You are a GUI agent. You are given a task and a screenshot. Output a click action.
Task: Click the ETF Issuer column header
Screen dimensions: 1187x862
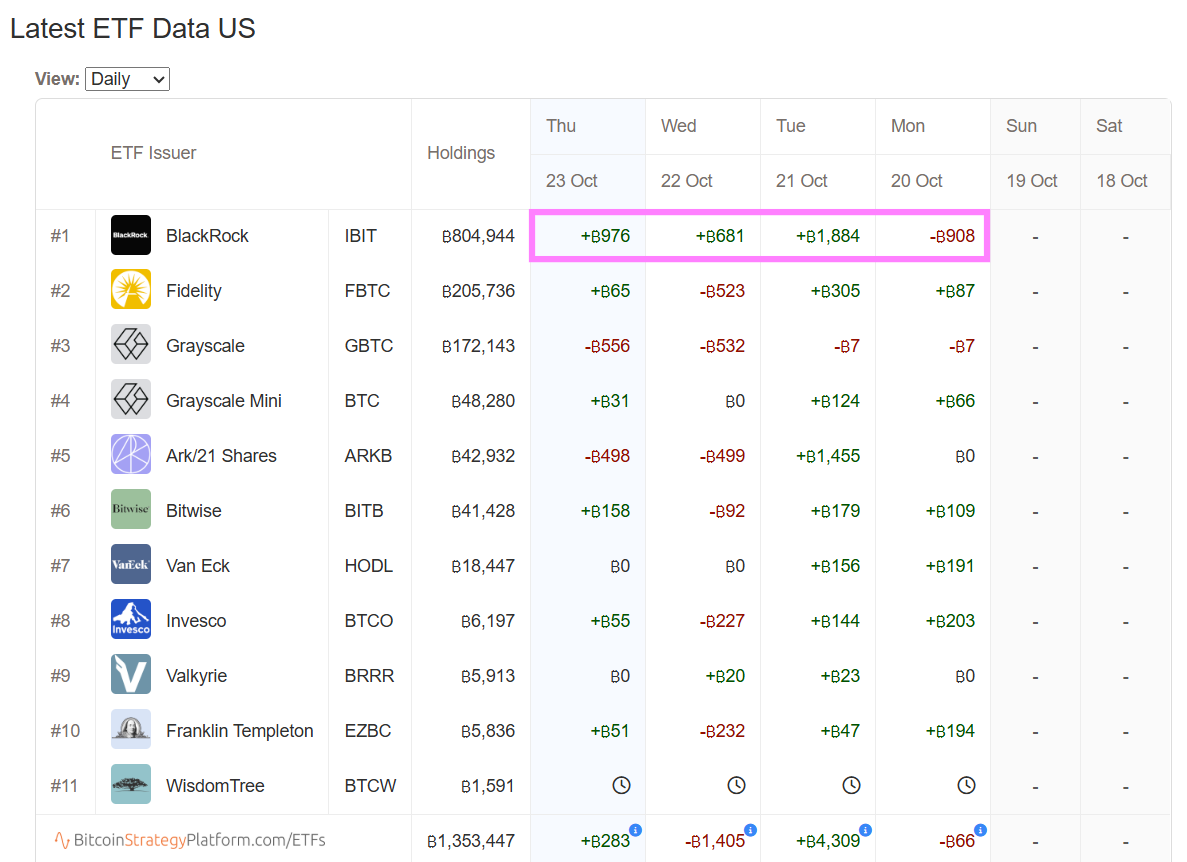click(x=153, y=153)
